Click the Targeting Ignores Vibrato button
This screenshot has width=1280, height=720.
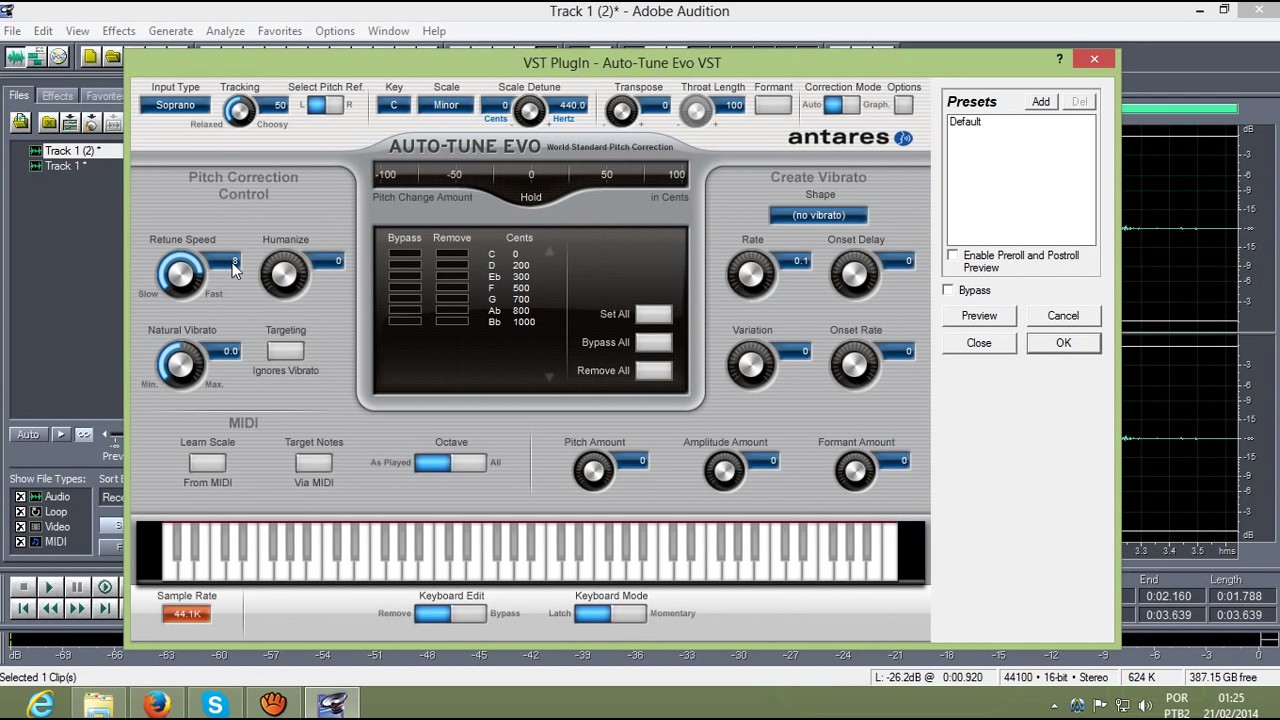pos(285,351)
